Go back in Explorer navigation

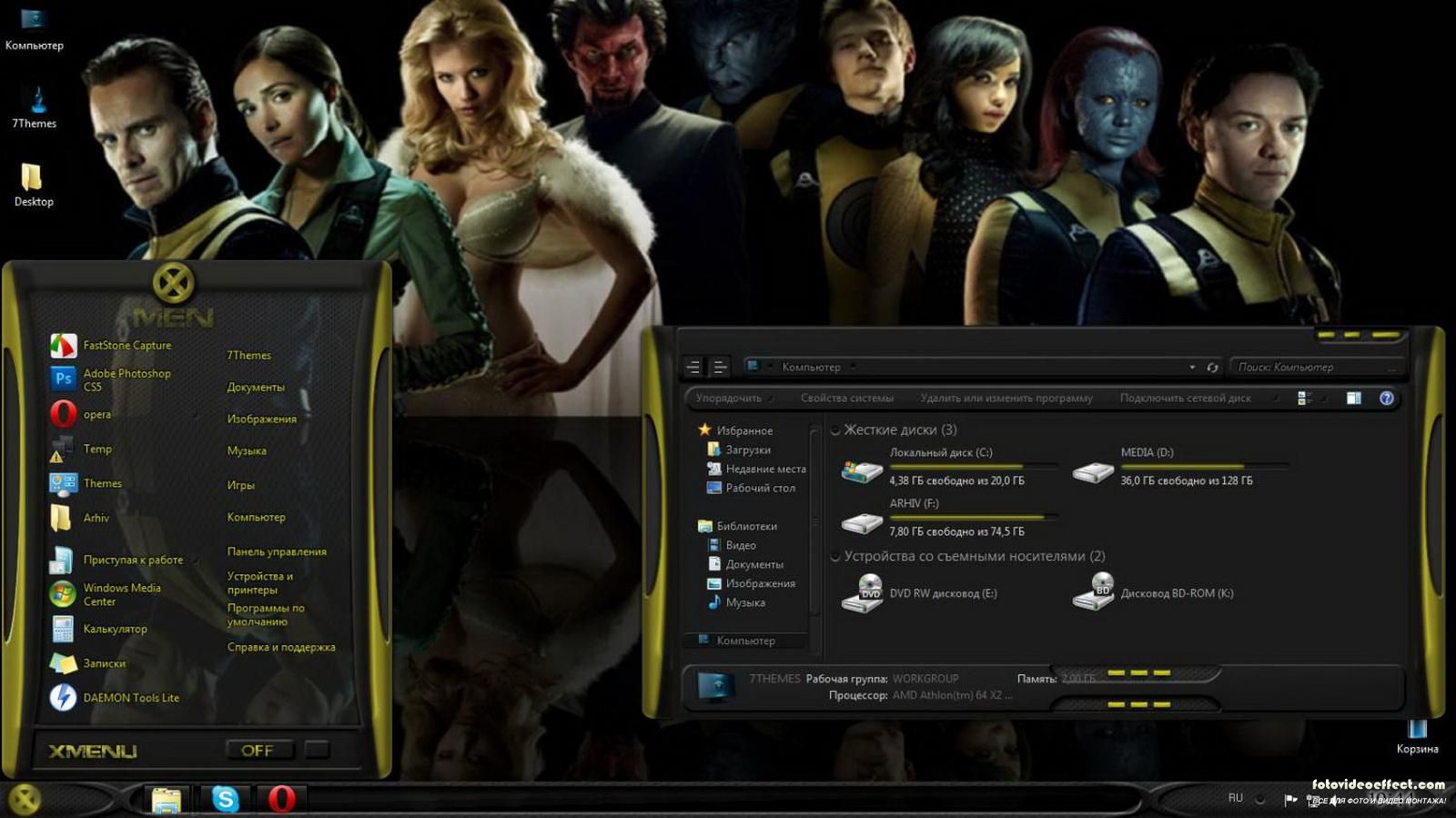point(693,367)
